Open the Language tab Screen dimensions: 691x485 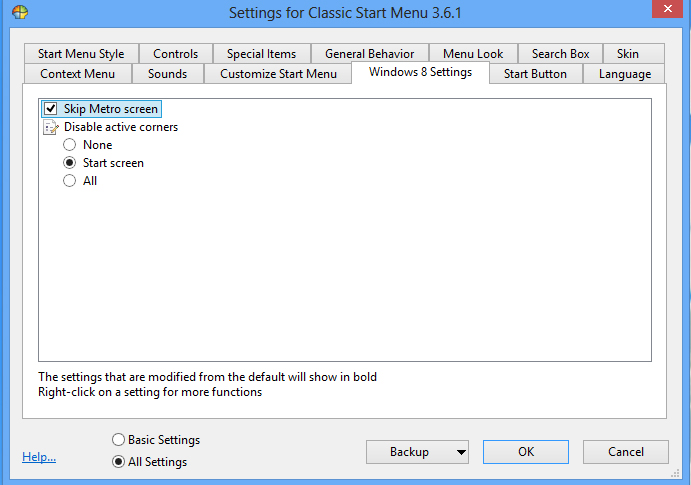(x=624, y=74)
